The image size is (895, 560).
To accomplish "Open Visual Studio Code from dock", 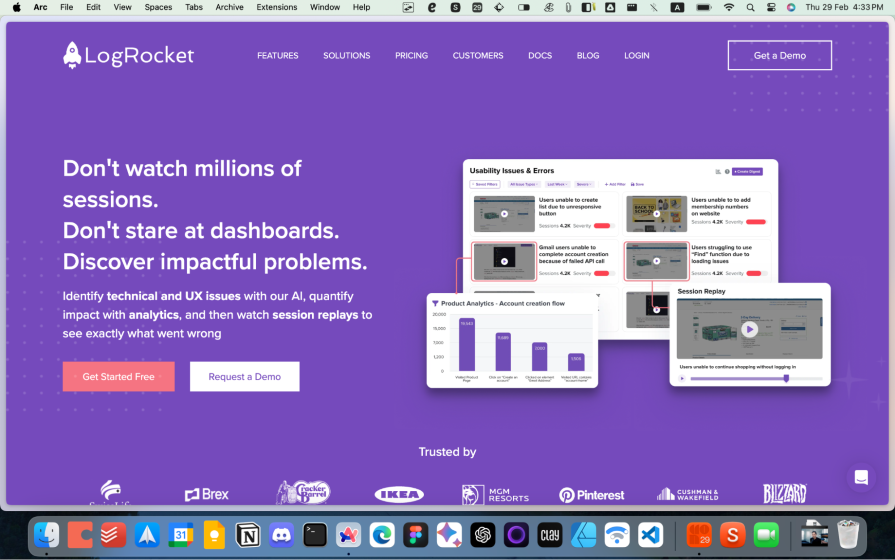I will (651, 535).
